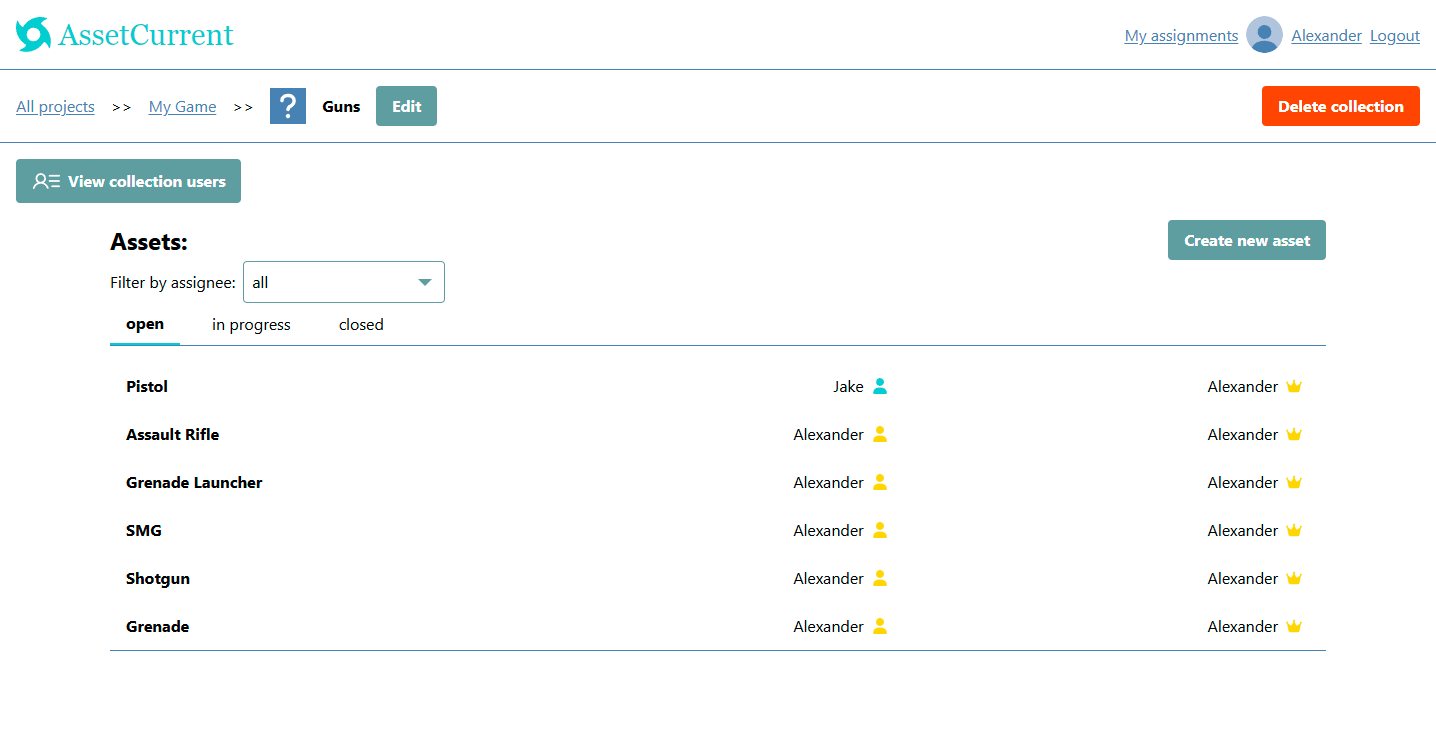Image resolution: width=1436 pixels, height=754 pixels.
Task: Click assignee person icon in Grenade Launcher row
Action: point(880,482)
